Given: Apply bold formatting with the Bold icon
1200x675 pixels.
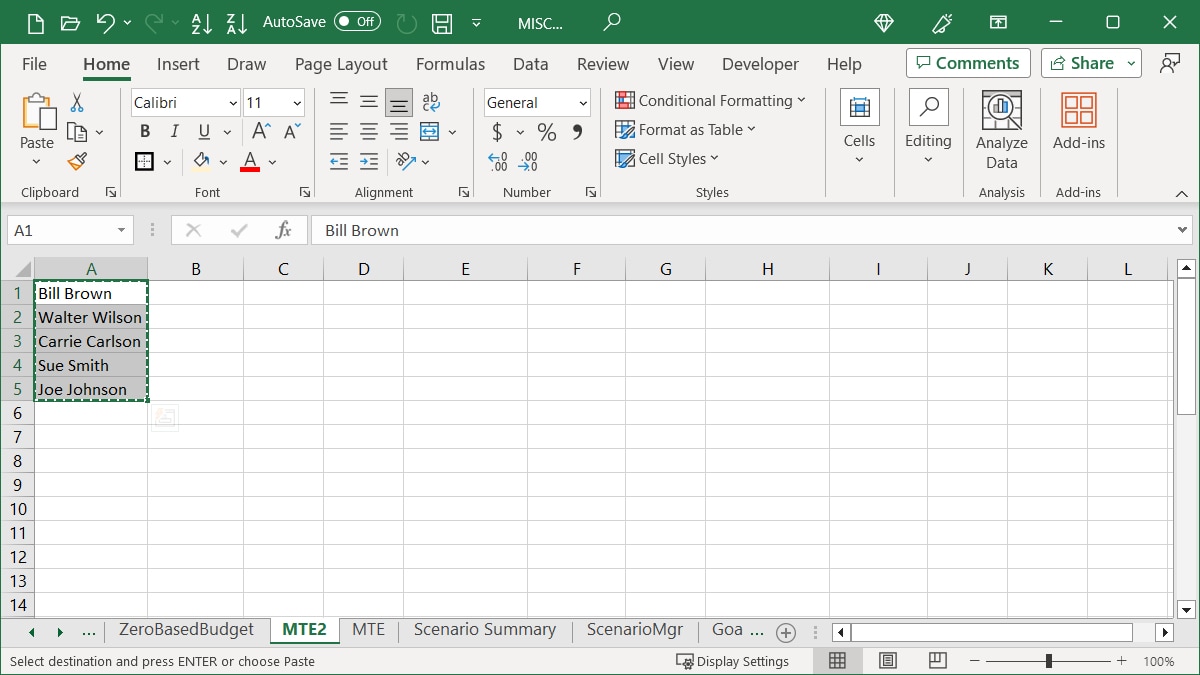Looking at the screenshot, I should [x=144, y=131].
